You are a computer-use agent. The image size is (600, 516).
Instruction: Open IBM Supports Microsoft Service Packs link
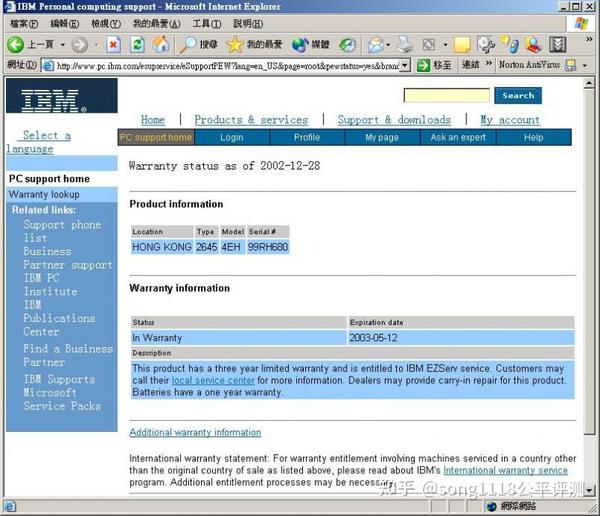point(62,392)
